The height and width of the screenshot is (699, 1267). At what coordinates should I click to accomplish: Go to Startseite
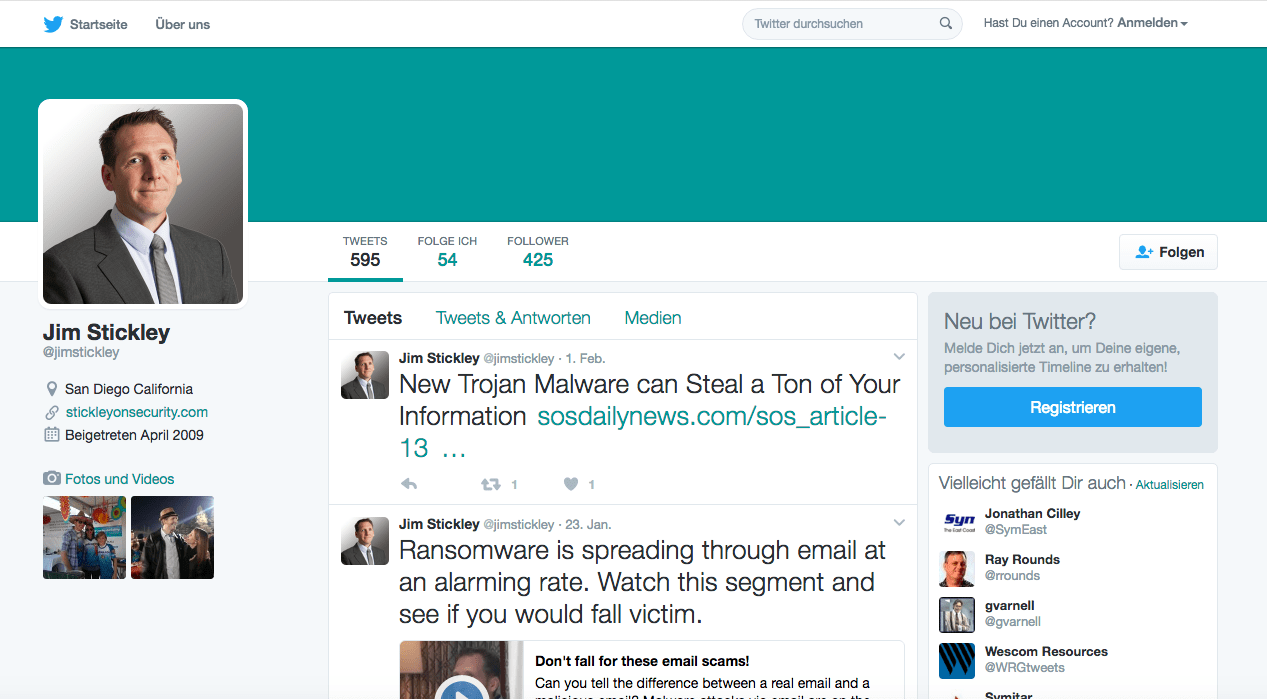point(86,24)
